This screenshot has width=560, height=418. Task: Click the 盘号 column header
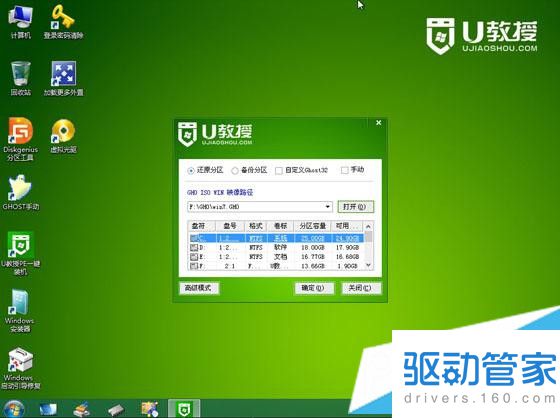pos(230,226)
